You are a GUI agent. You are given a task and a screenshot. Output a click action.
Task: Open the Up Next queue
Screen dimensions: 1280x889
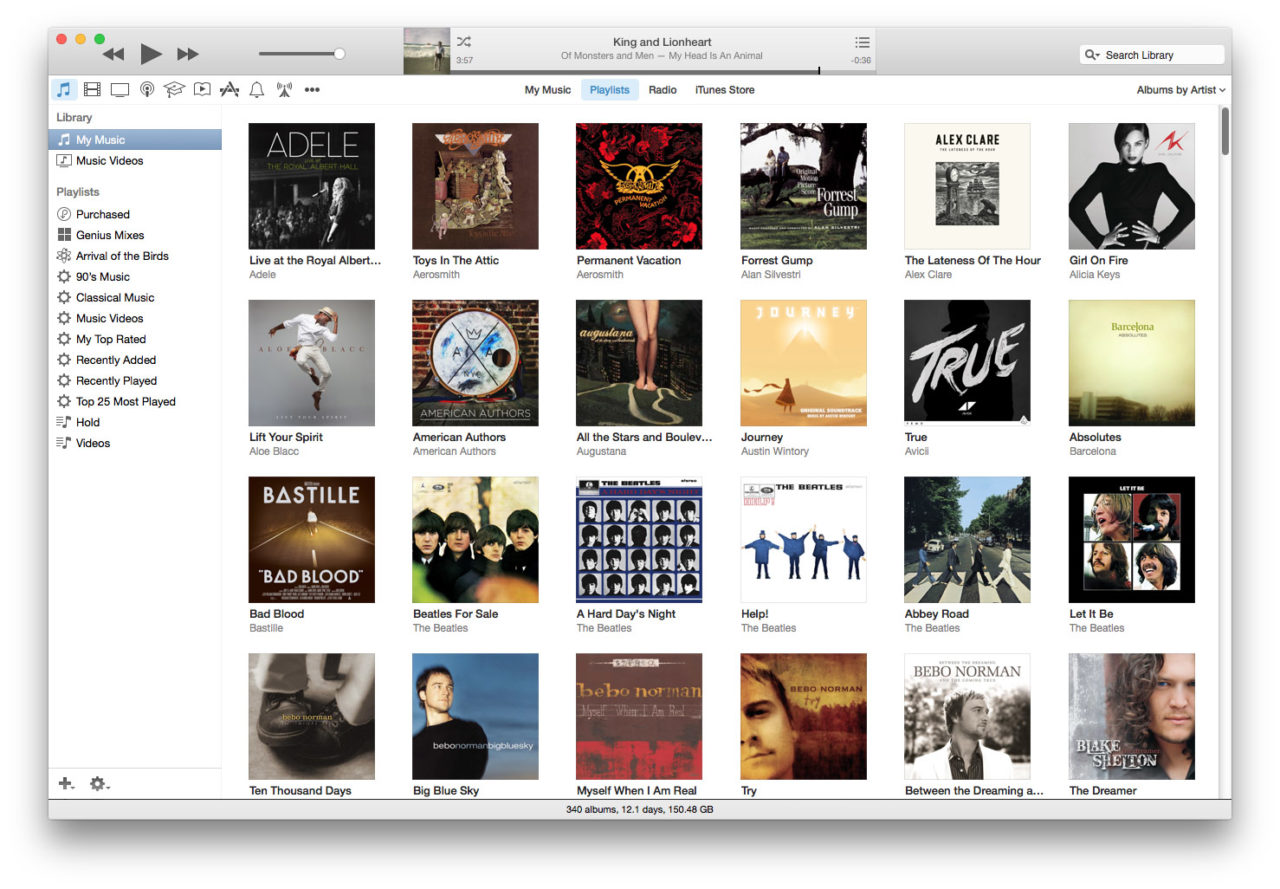click(x=861, y=42)
